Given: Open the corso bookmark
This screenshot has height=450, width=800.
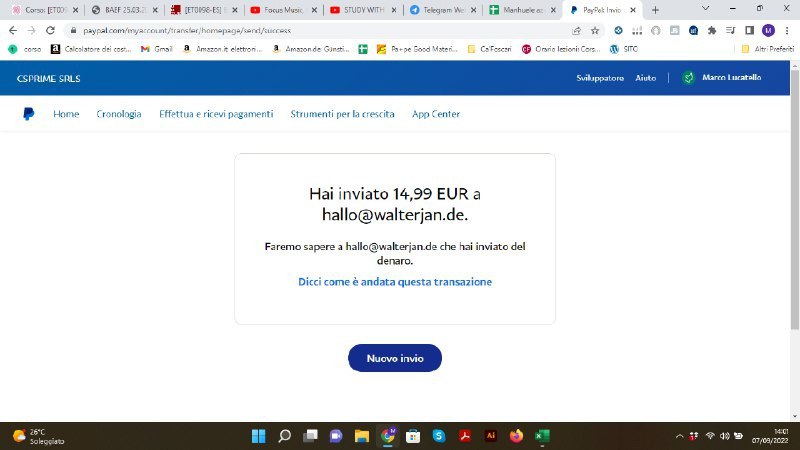Looking at the screenshot, I should [25, 49].
